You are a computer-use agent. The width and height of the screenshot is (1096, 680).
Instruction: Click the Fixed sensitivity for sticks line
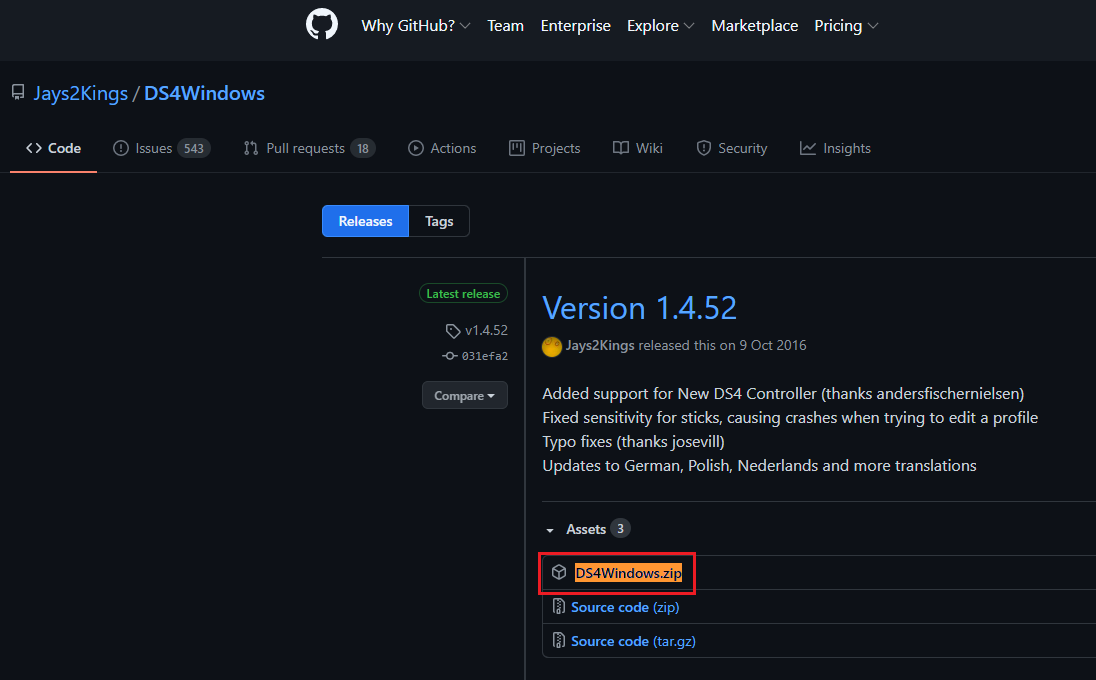point(790,418)
